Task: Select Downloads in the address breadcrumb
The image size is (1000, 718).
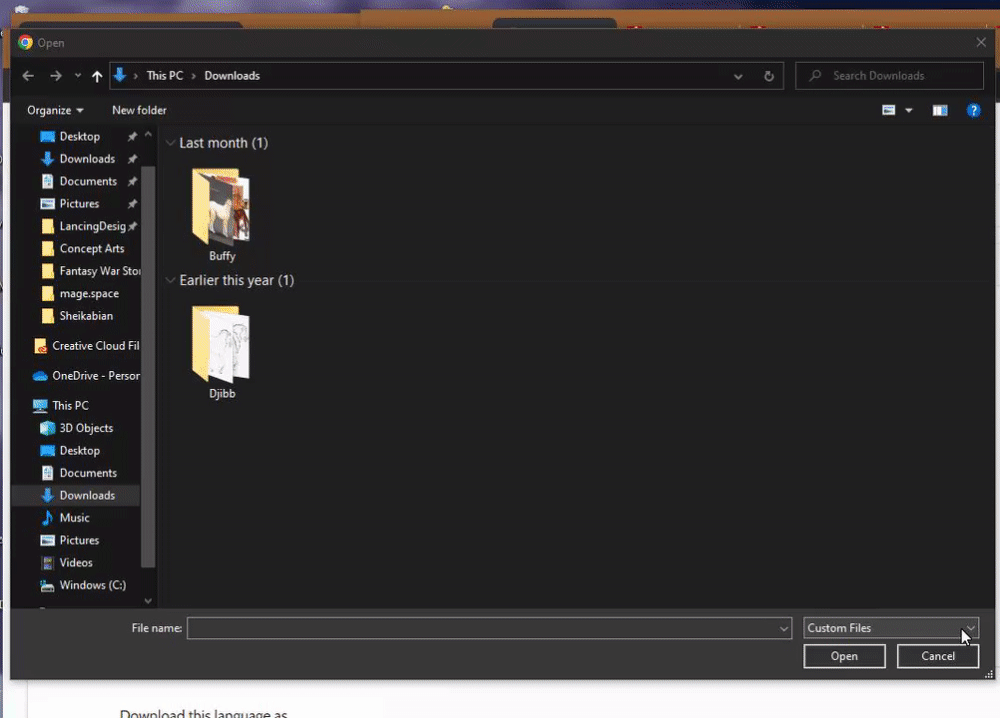Action: pyautogui.click(x=232, y=75)
